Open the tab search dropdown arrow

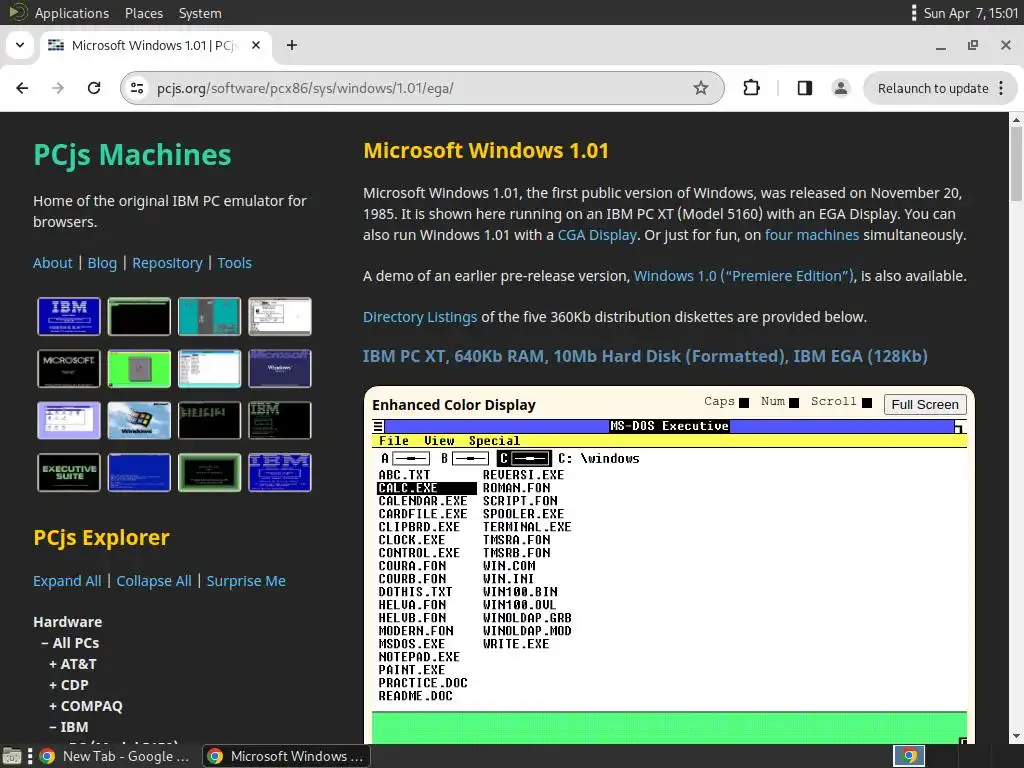pyautogui.click(x=20, y=45)
